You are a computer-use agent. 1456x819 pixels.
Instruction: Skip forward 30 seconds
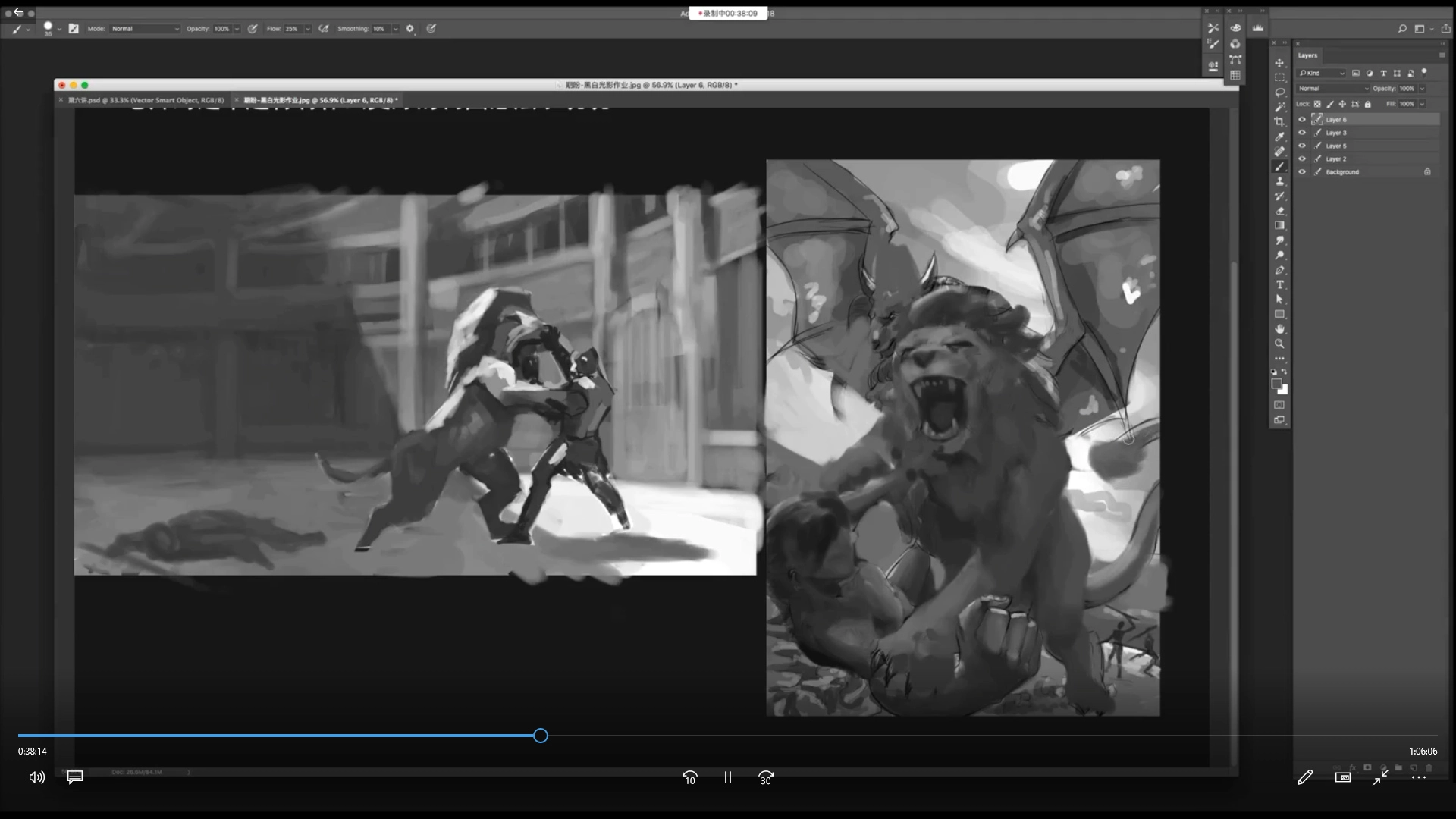click(x=765, y=777)
